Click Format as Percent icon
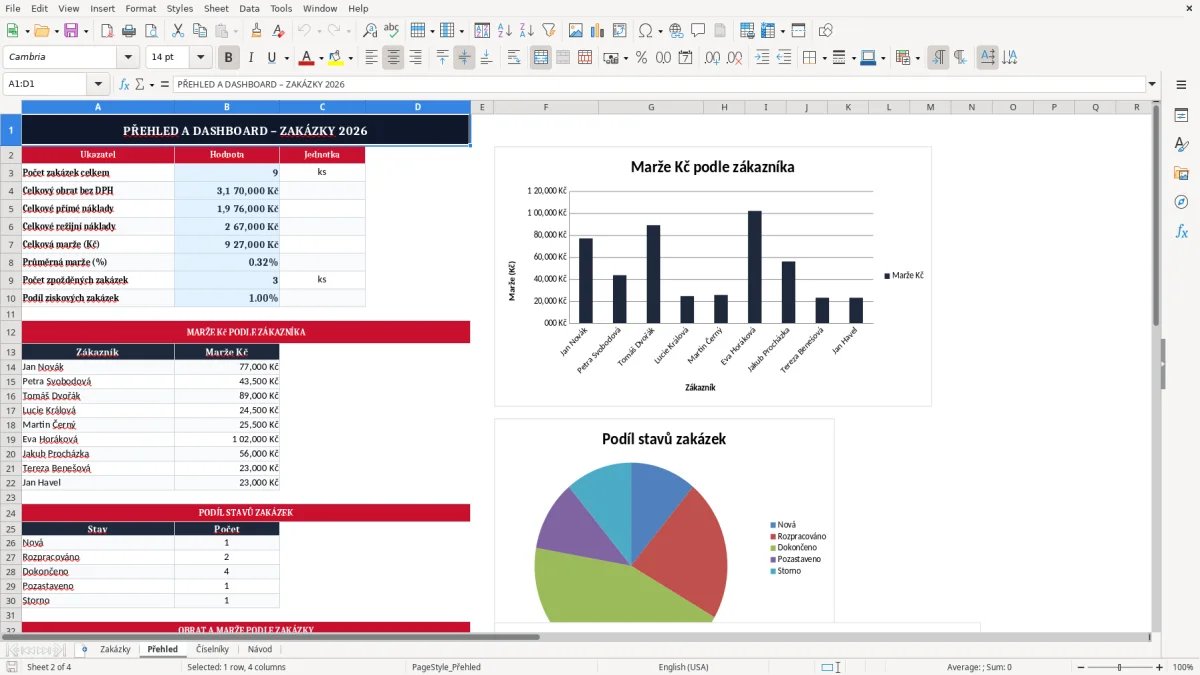1200x675 pixels. coord(641,58)
